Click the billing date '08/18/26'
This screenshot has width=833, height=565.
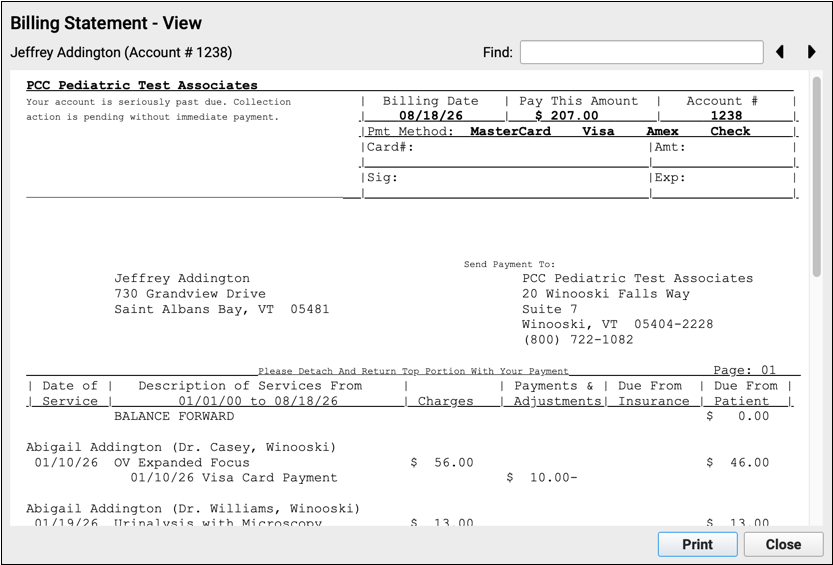click(x=431, y=115)
